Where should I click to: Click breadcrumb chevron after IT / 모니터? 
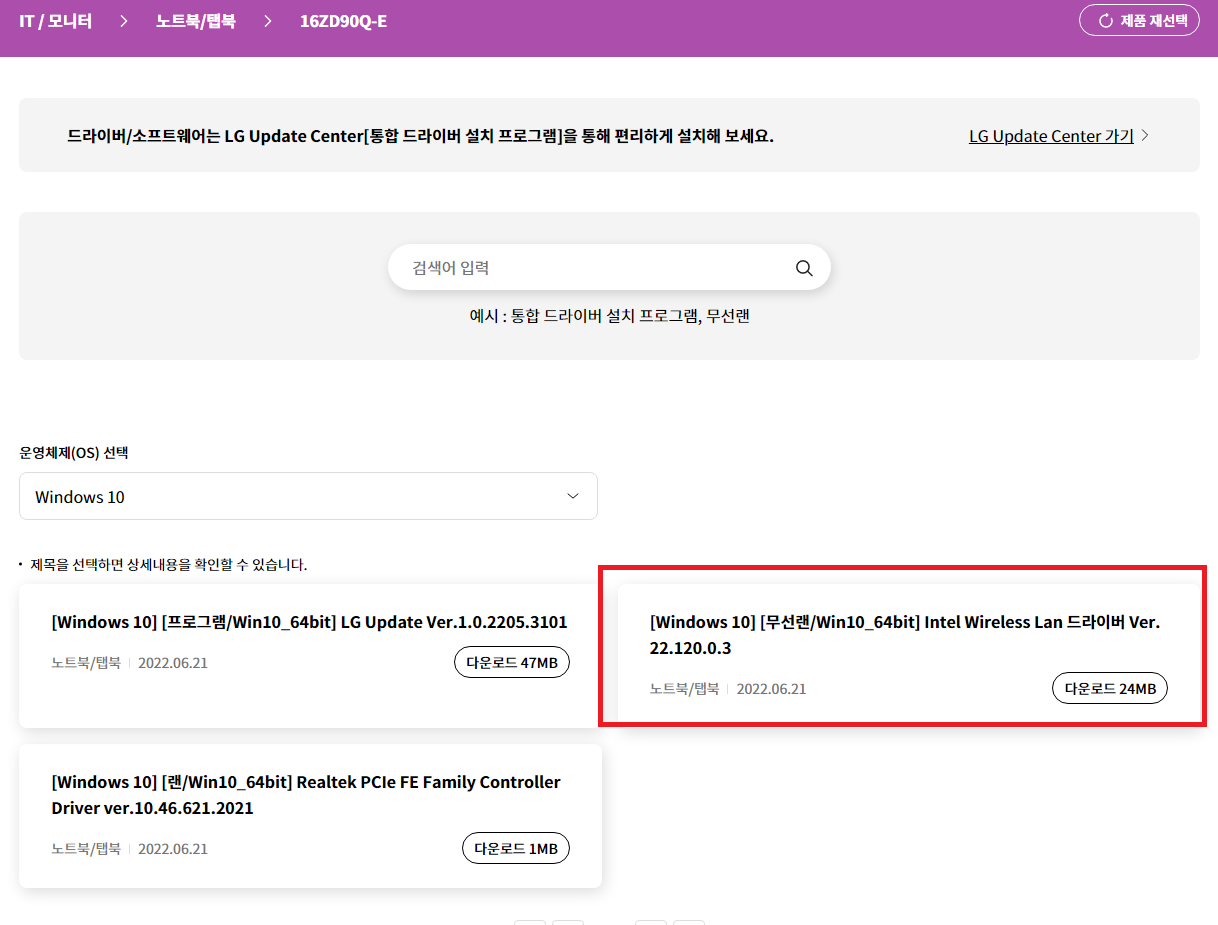[x=124, y=20]
